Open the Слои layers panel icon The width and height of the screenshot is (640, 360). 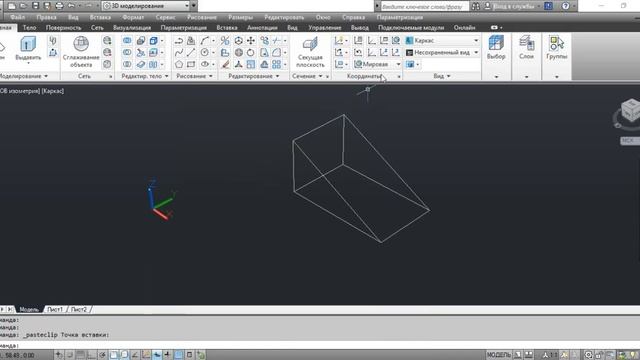tap(526, 43)
